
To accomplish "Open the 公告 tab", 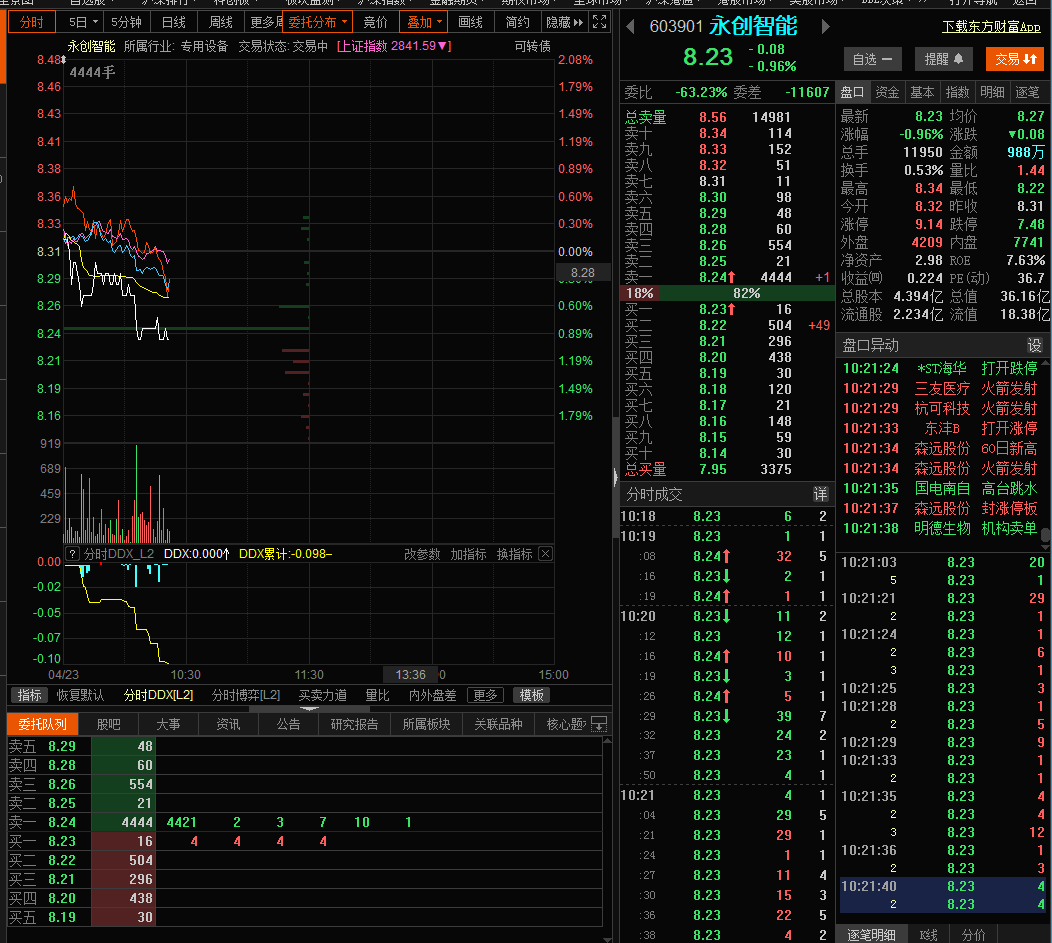I will 288,724.
